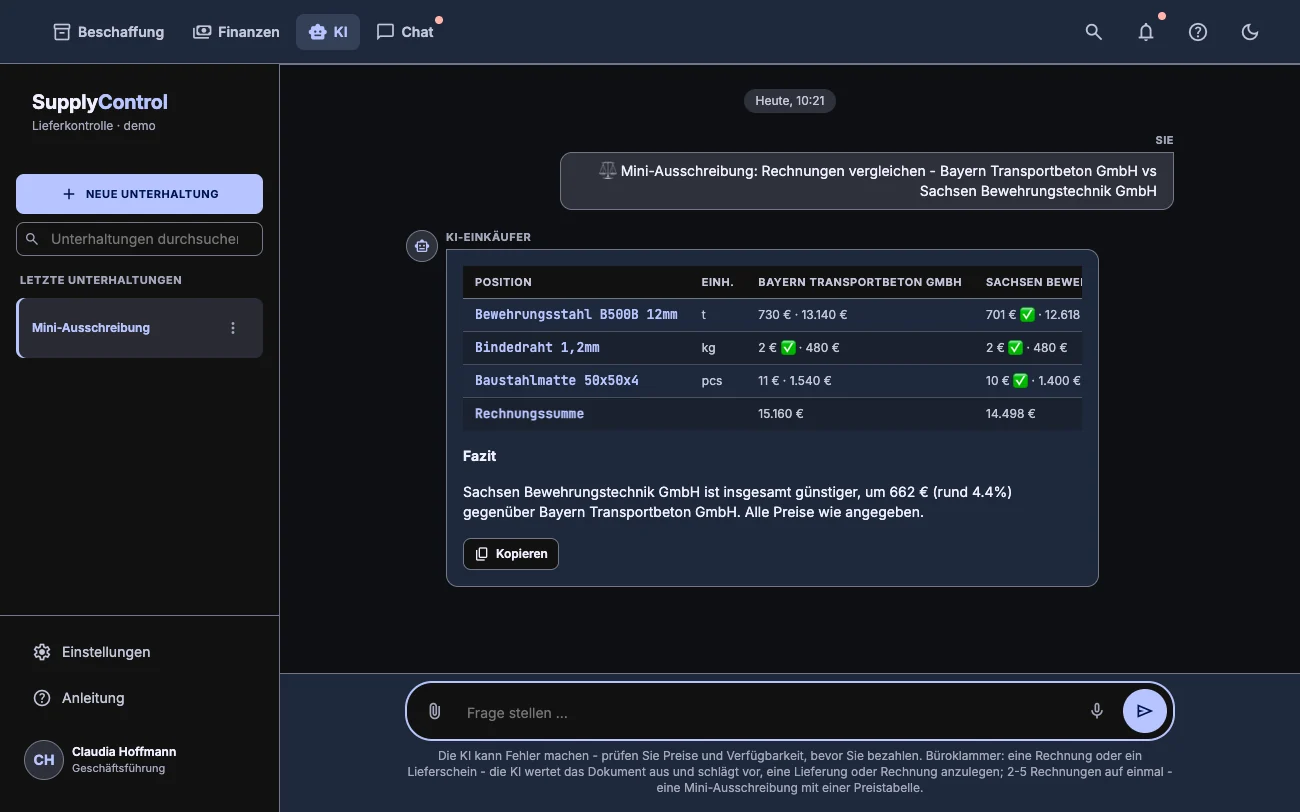Send the message with arrow button
This screenshot has height=812, width=1300.
1145,712
